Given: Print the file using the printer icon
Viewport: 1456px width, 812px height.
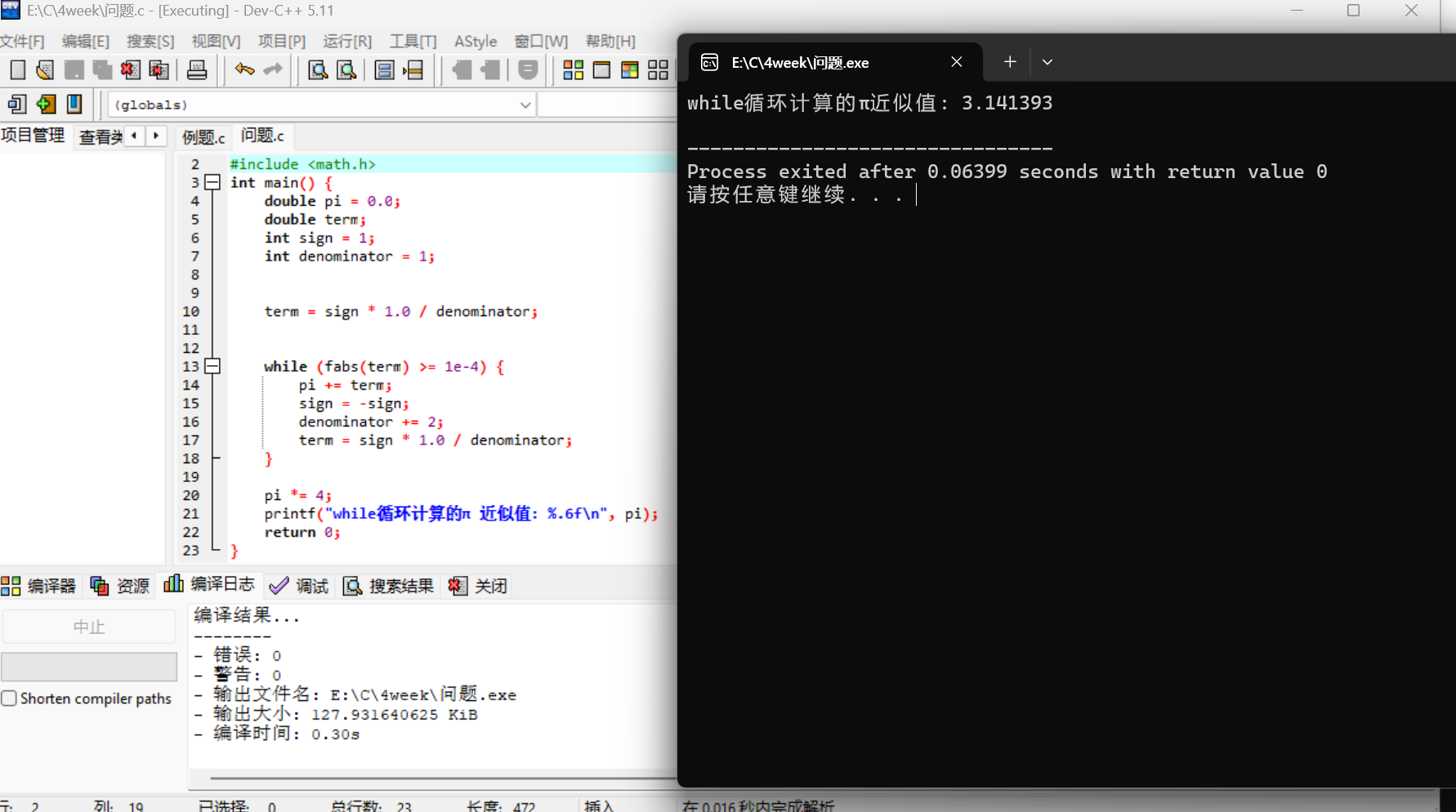Looking at the screenshot, I should tap(197, 70).
